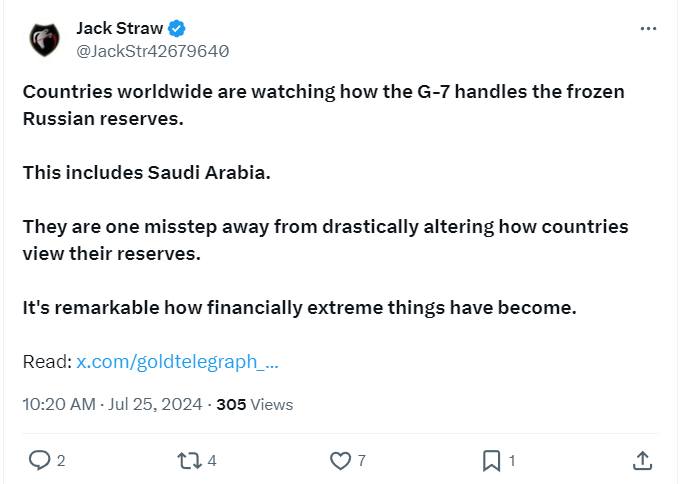698x484 pixels.
Task: Like the post with the heart icon
Action: coord(340,460)
